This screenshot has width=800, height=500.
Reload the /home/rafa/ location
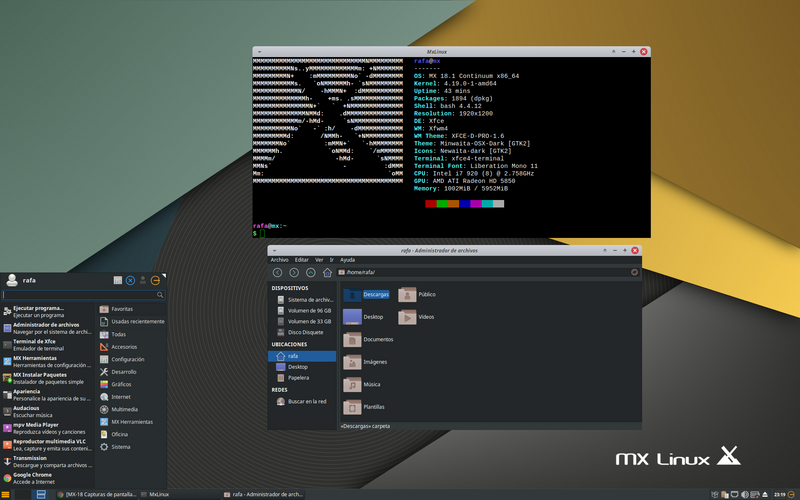634,272
